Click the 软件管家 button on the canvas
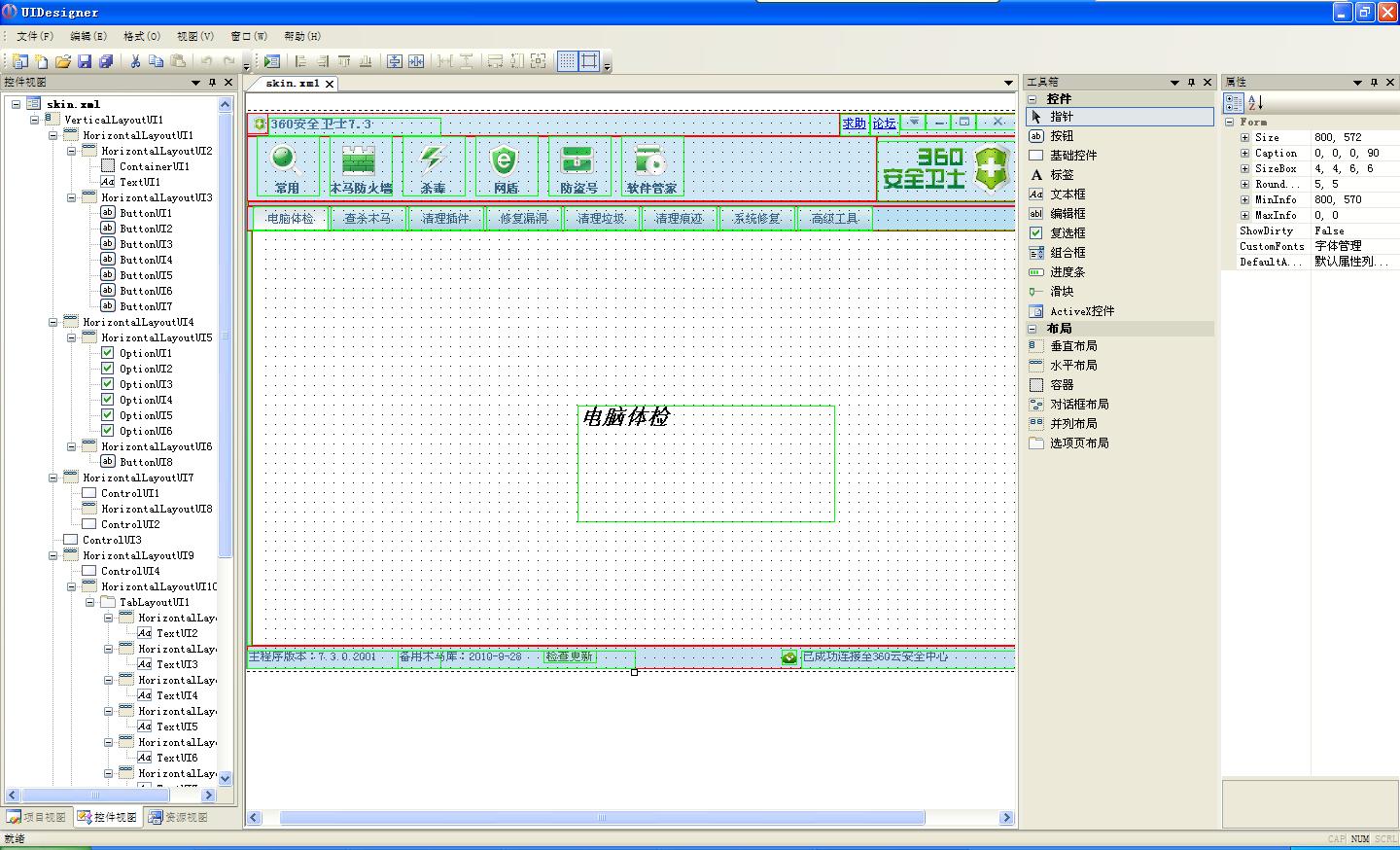The width and height of the screenshot is (1400, 850). [651, 166]
